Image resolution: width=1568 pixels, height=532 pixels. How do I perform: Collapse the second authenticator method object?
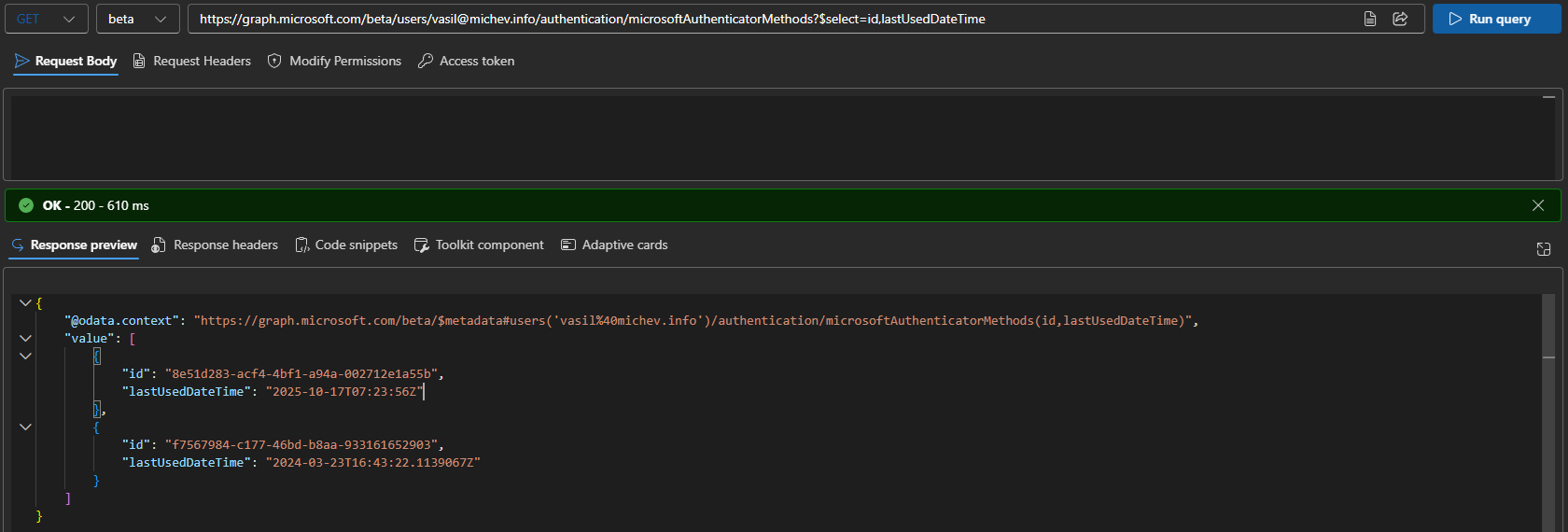click(25, 427)
